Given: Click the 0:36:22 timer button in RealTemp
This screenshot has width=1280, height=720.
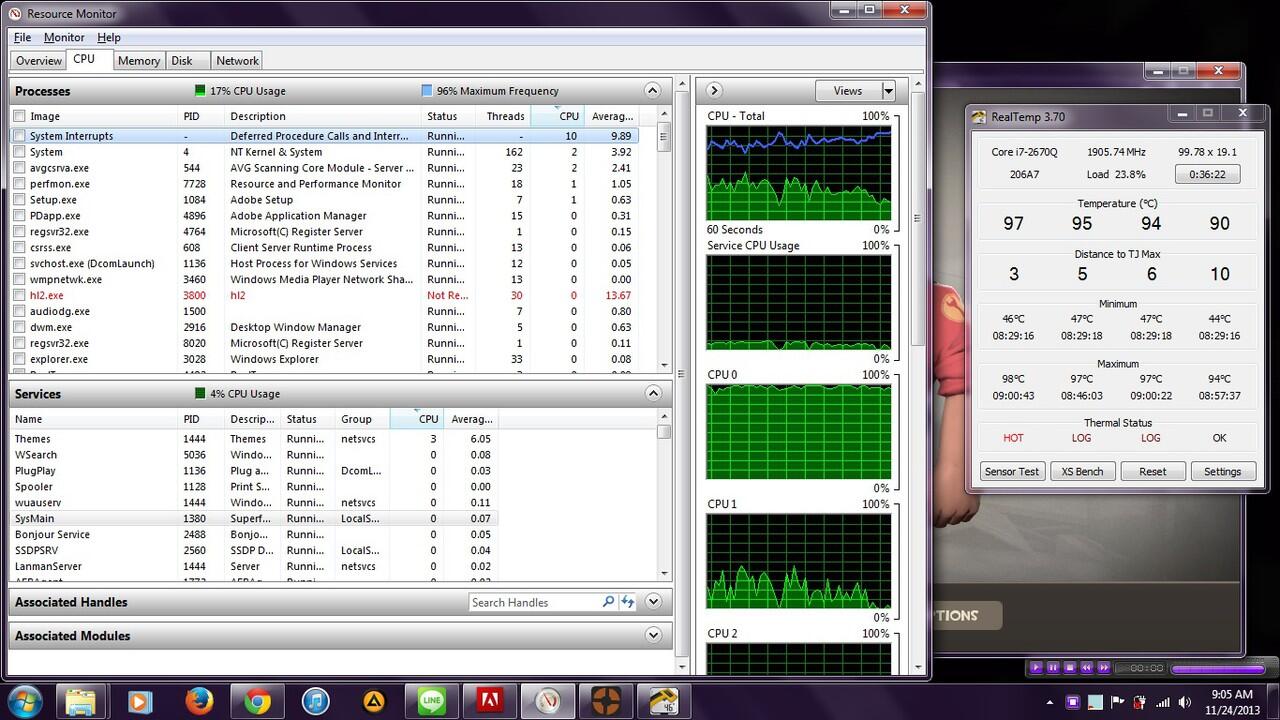Looking at the screenshot, I should click(x=1207, y=174).
